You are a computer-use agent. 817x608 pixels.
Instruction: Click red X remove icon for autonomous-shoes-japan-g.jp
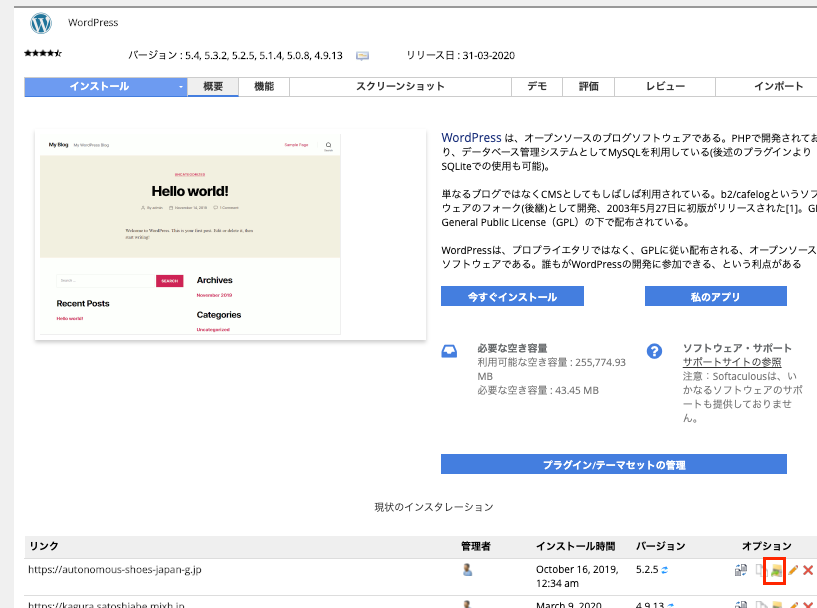808,570
